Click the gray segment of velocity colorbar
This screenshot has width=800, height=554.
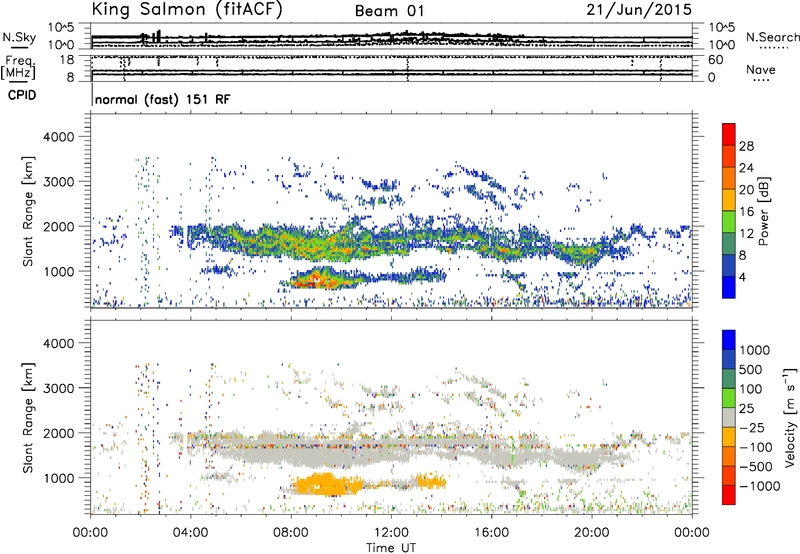tap(729, 417)
